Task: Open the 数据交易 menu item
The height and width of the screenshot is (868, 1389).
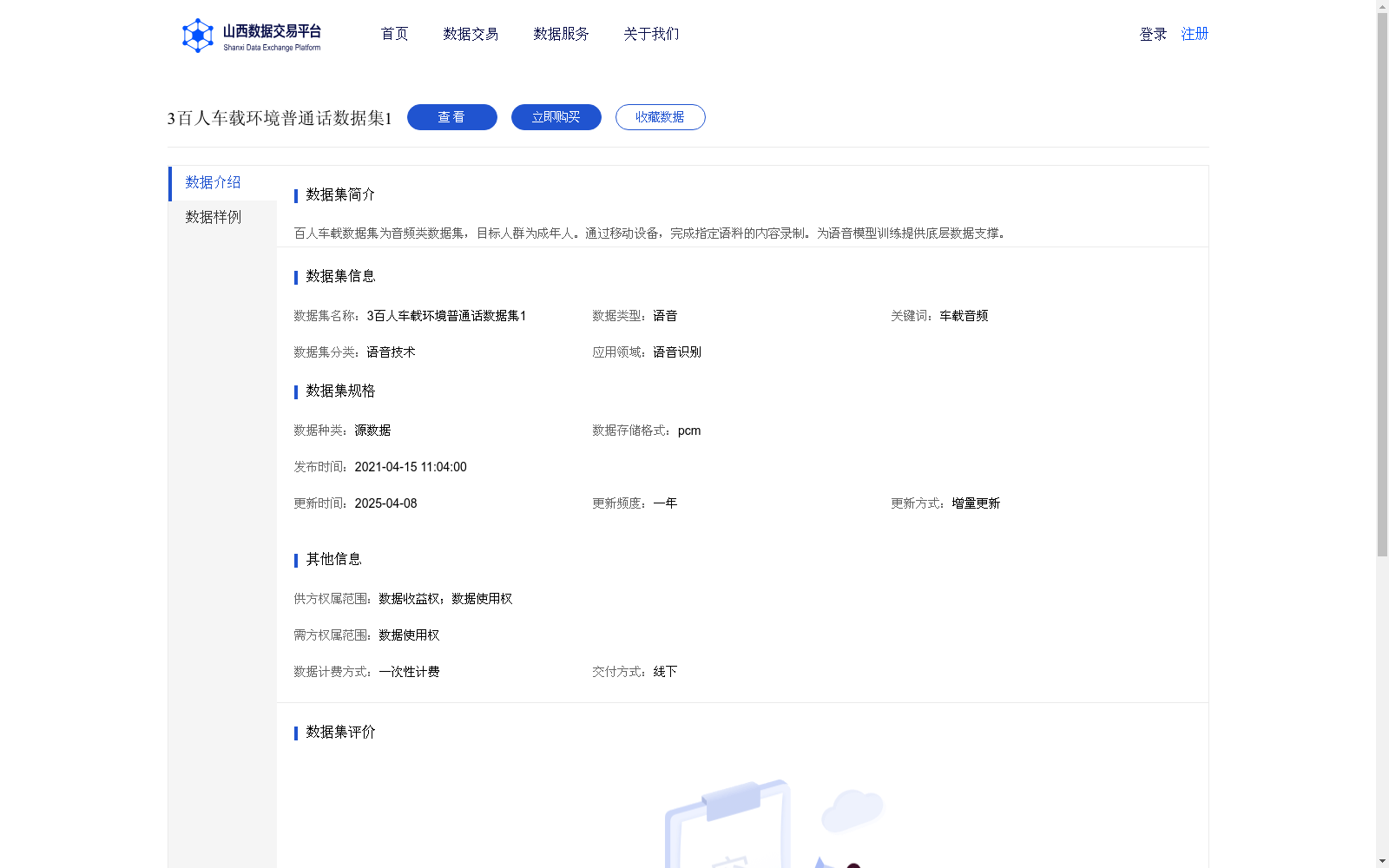Action: coord(471,34)
